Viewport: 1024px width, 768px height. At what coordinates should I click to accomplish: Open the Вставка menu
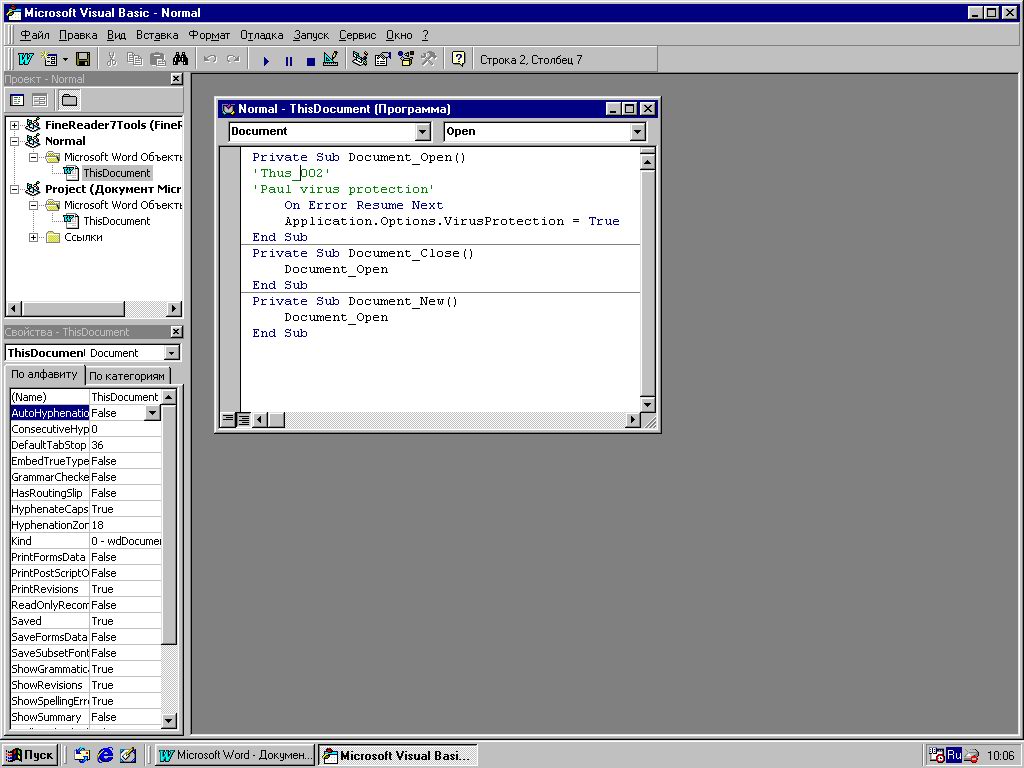point(157,35)
